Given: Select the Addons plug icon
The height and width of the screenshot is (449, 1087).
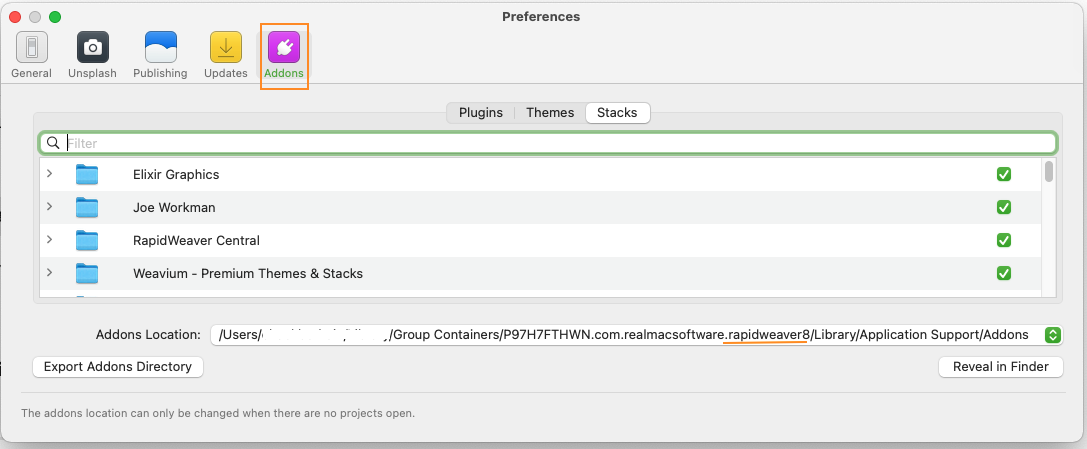Looking at the screenshot, I should click(x=283, y=48).
